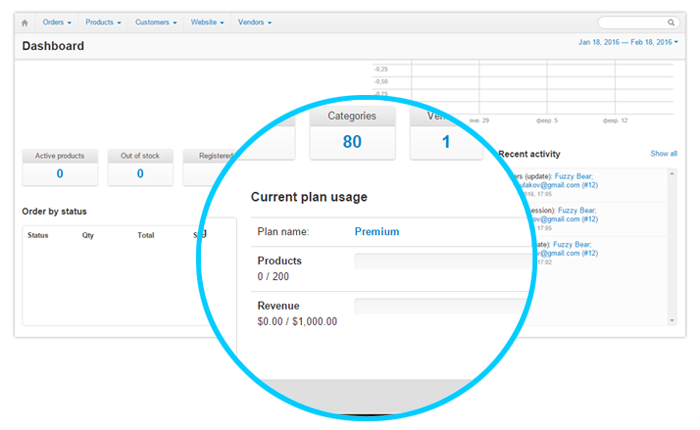Click the Total column header
The image size is (700, 430).
(x=146, y=235)
